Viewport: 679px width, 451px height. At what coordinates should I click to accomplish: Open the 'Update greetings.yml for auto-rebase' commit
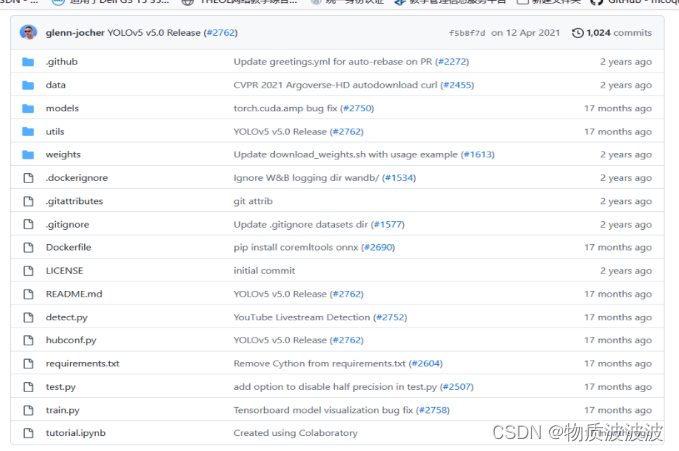pyautogui.click(x=333, y=62)
